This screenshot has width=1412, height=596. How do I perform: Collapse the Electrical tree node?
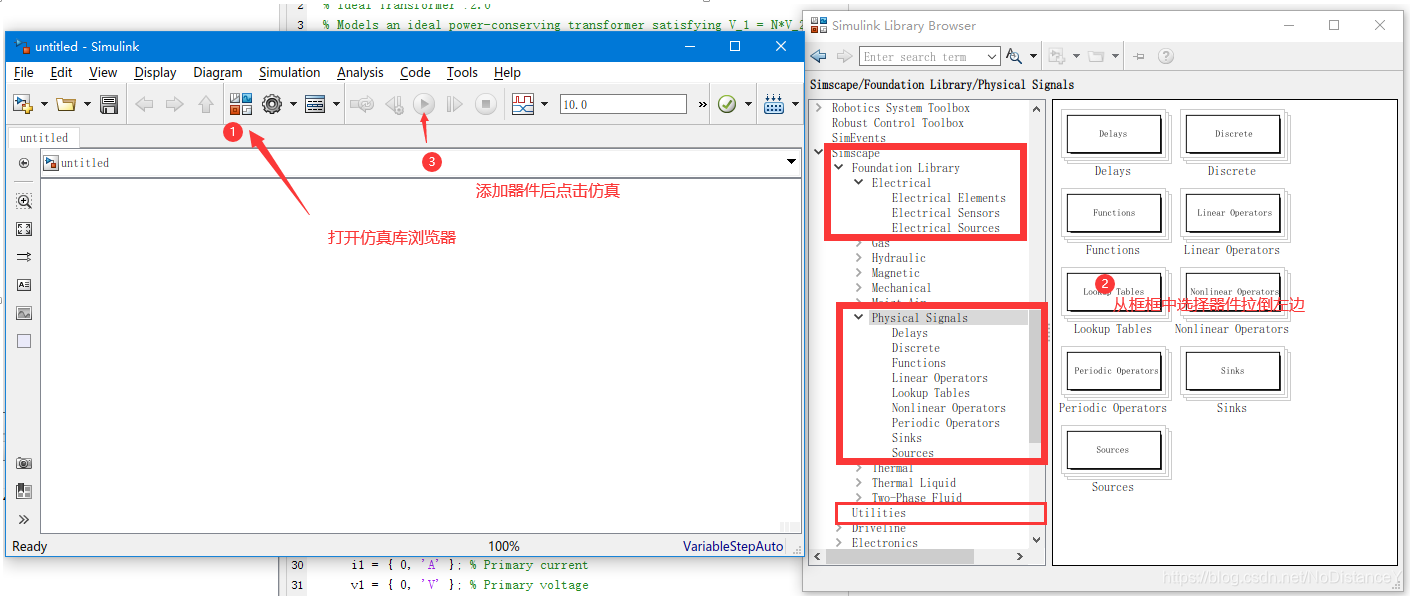pyautogui.click(x=859, y=183)
